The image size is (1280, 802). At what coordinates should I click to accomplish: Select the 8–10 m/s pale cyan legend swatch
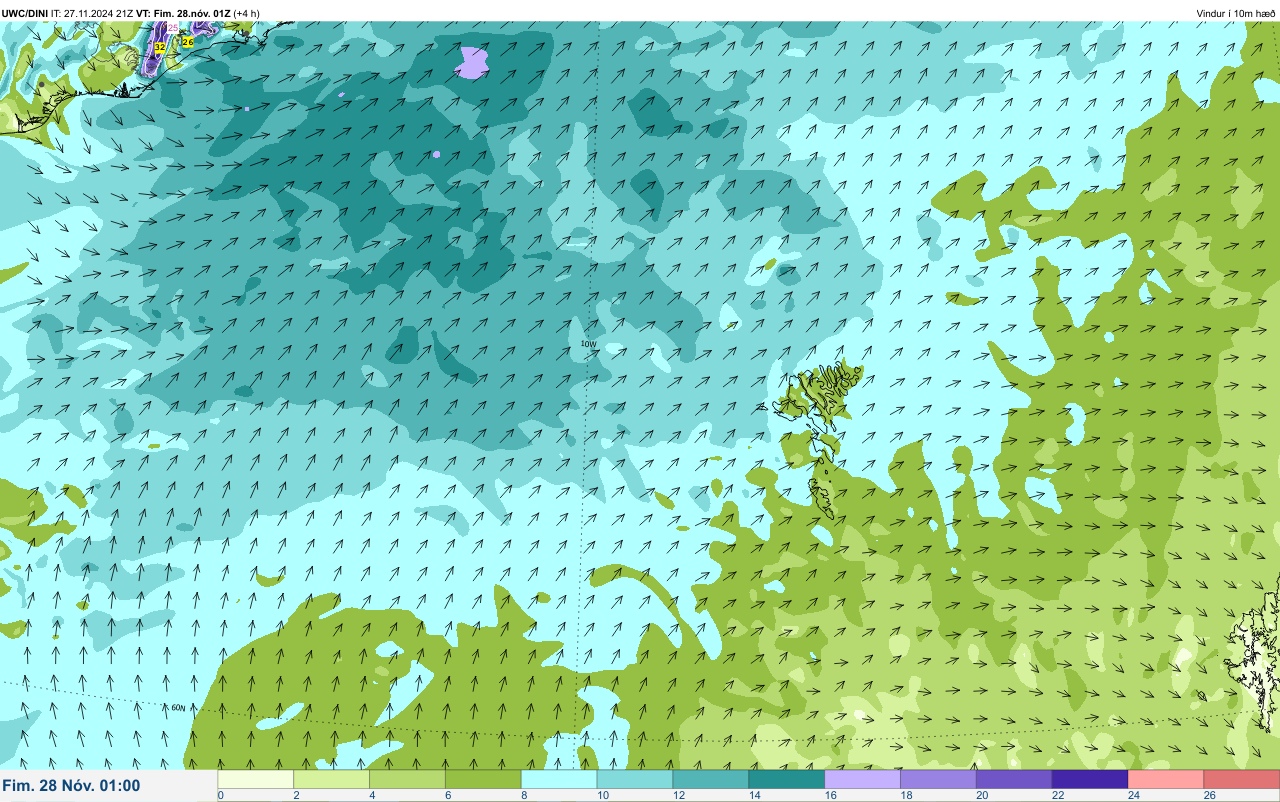[x=559, y=779]
